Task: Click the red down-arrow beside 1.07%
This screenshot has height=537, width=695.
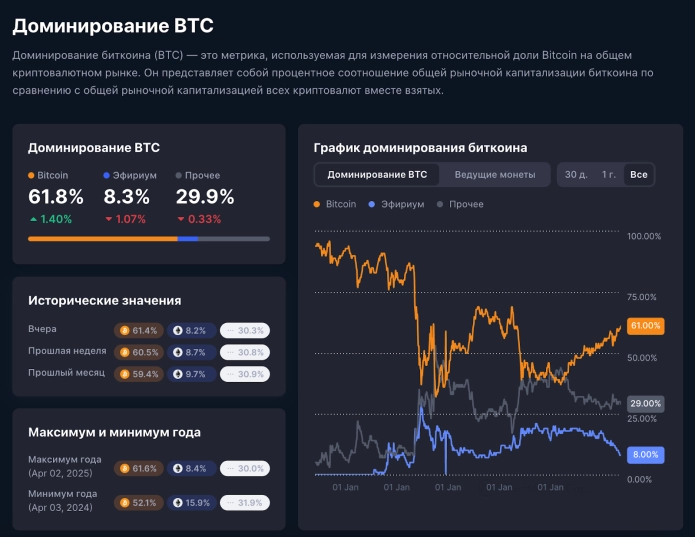Action: tap(108, 219)
